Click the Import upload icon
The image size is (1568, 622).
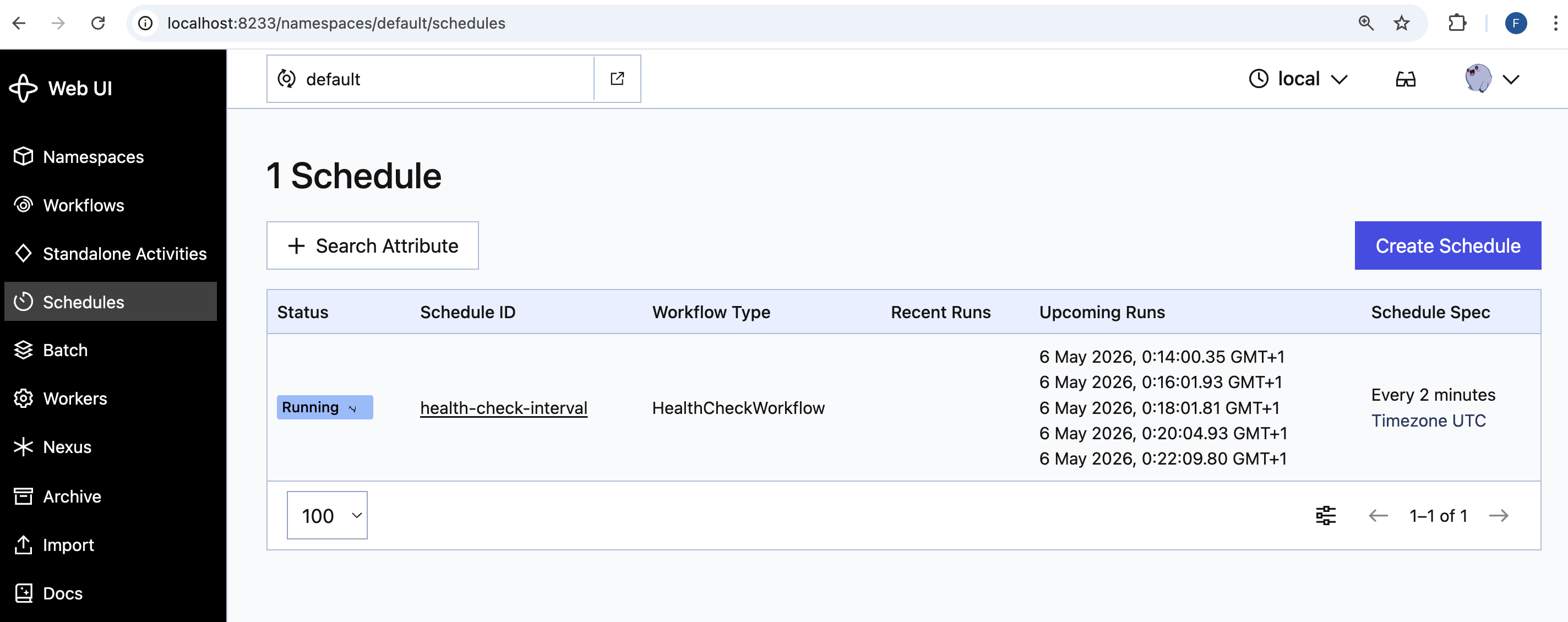pyautogui.click(x=23, y=545)
